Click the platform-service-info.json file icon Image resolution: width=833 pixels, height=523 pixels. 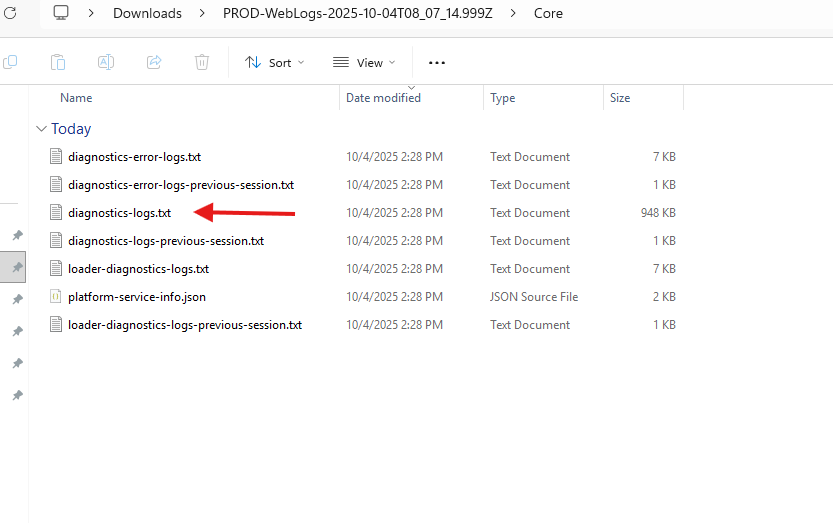[56, 297]
